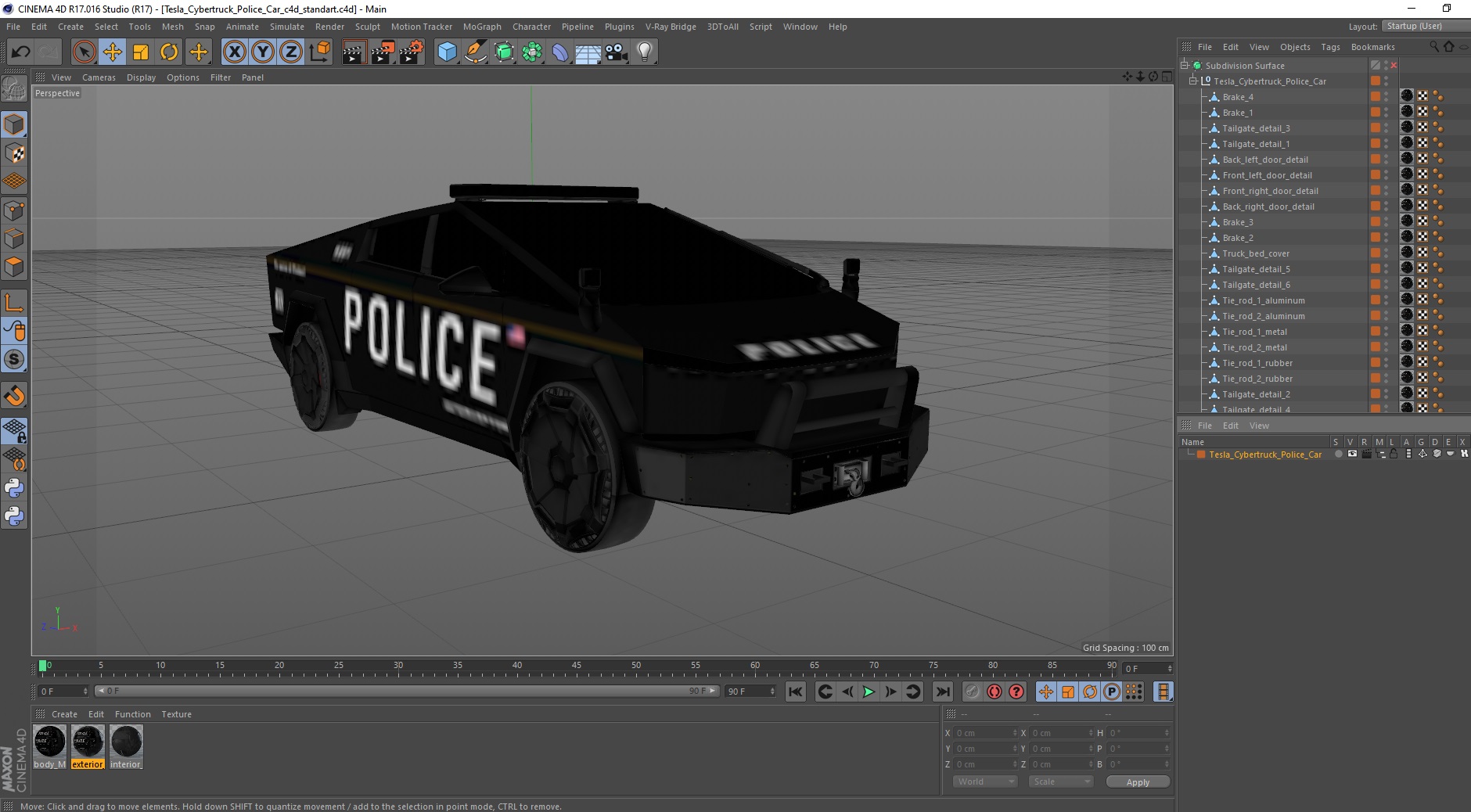Collapse Subdivision Surface tree node

coord(1185,66)
